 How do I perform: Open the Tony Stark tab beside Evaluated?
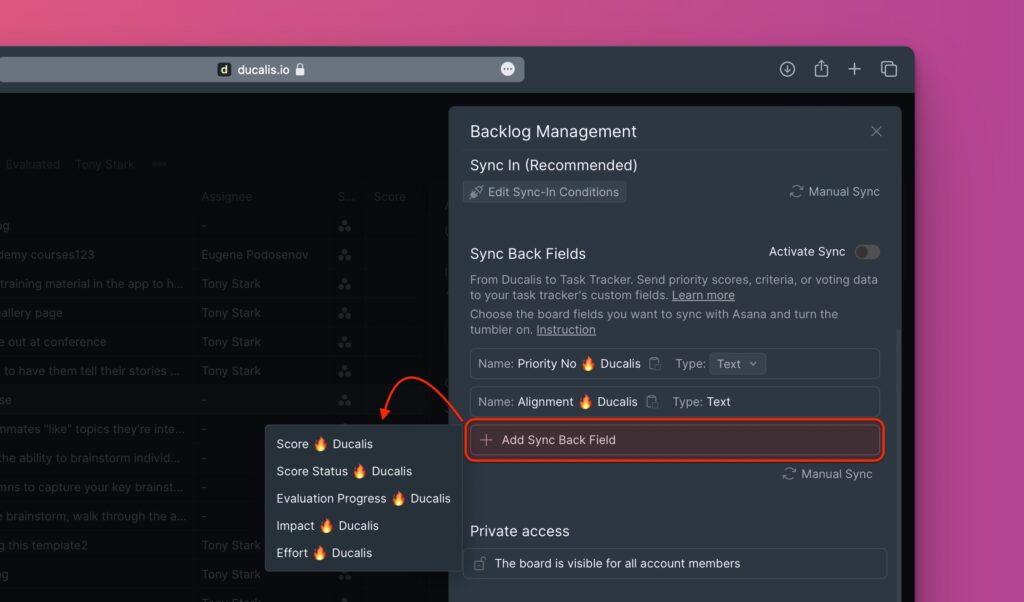pyautogui.click(x=105, y=165)
